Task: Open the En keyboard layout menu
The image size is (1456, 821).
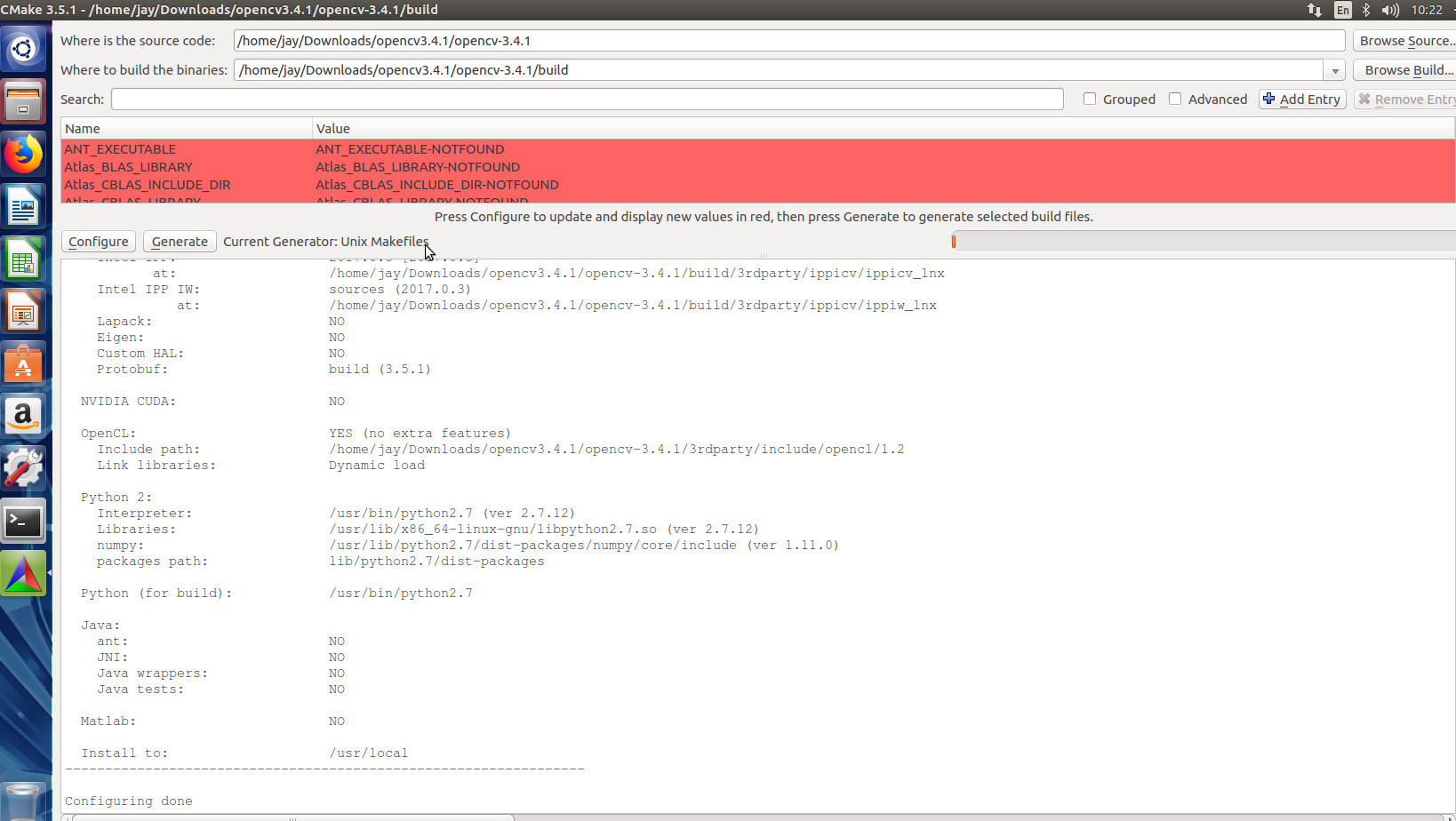Action: (1342, 10)
